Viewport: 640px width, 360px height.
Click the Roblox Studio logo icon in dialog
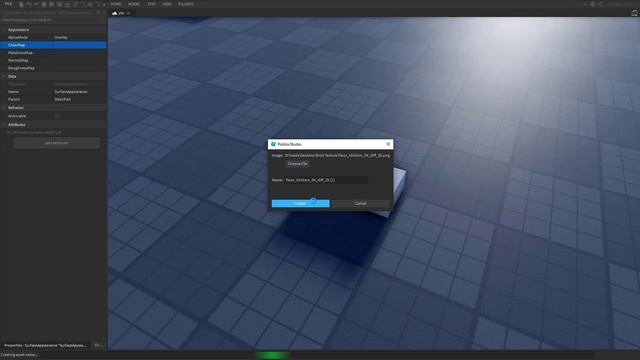[x=273, y=144]
